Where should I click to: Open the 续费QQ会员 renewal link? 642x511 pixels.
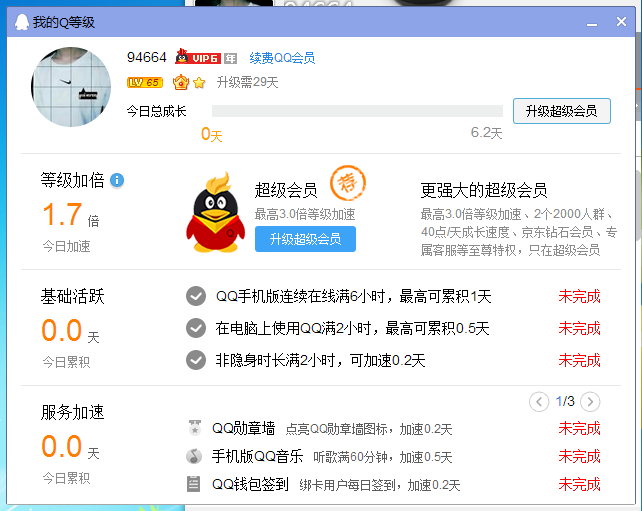coord(282,58)
